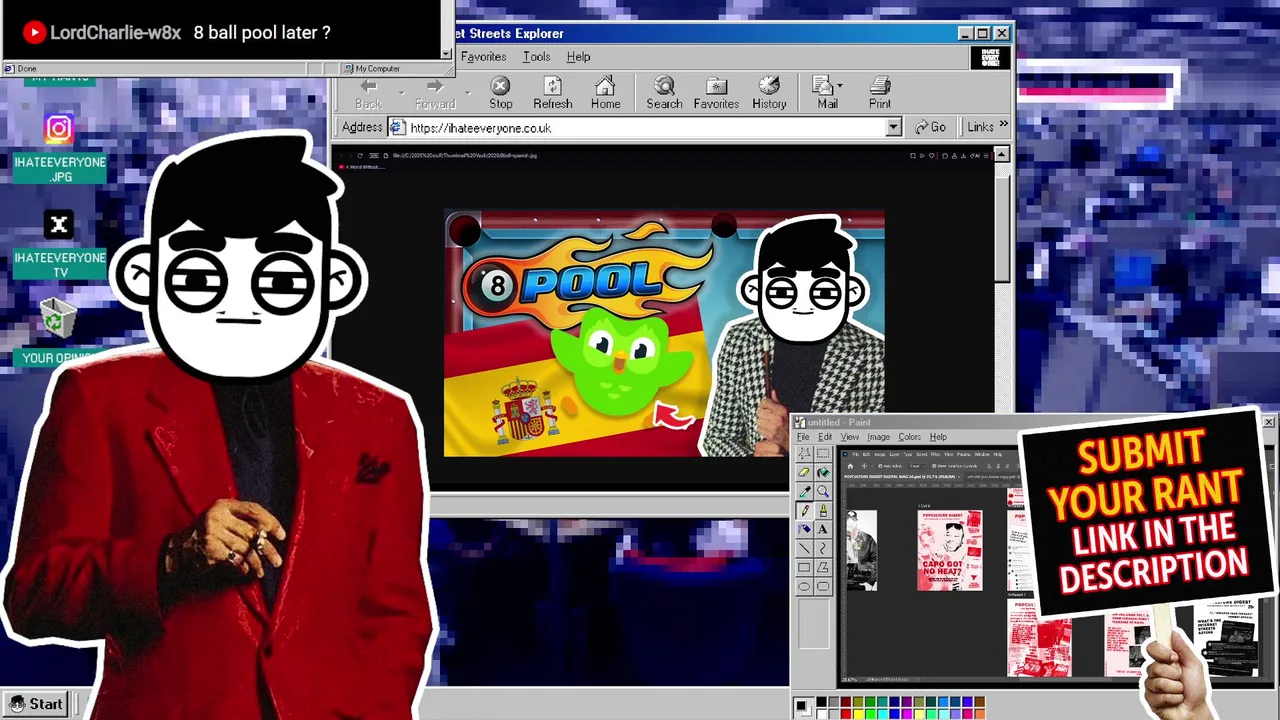1280x720 pixels.
Task: Open the View menu in Paint
Action: tap(849, 437)
